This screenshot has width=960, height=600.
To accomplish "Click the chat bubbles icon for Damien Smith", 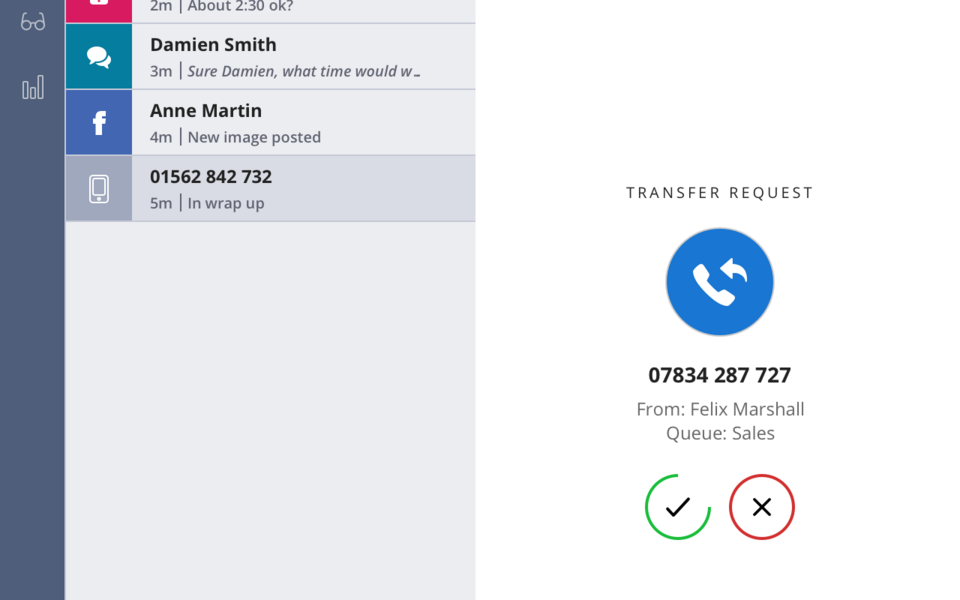I will pyautogui.click(x=99, y=57).
